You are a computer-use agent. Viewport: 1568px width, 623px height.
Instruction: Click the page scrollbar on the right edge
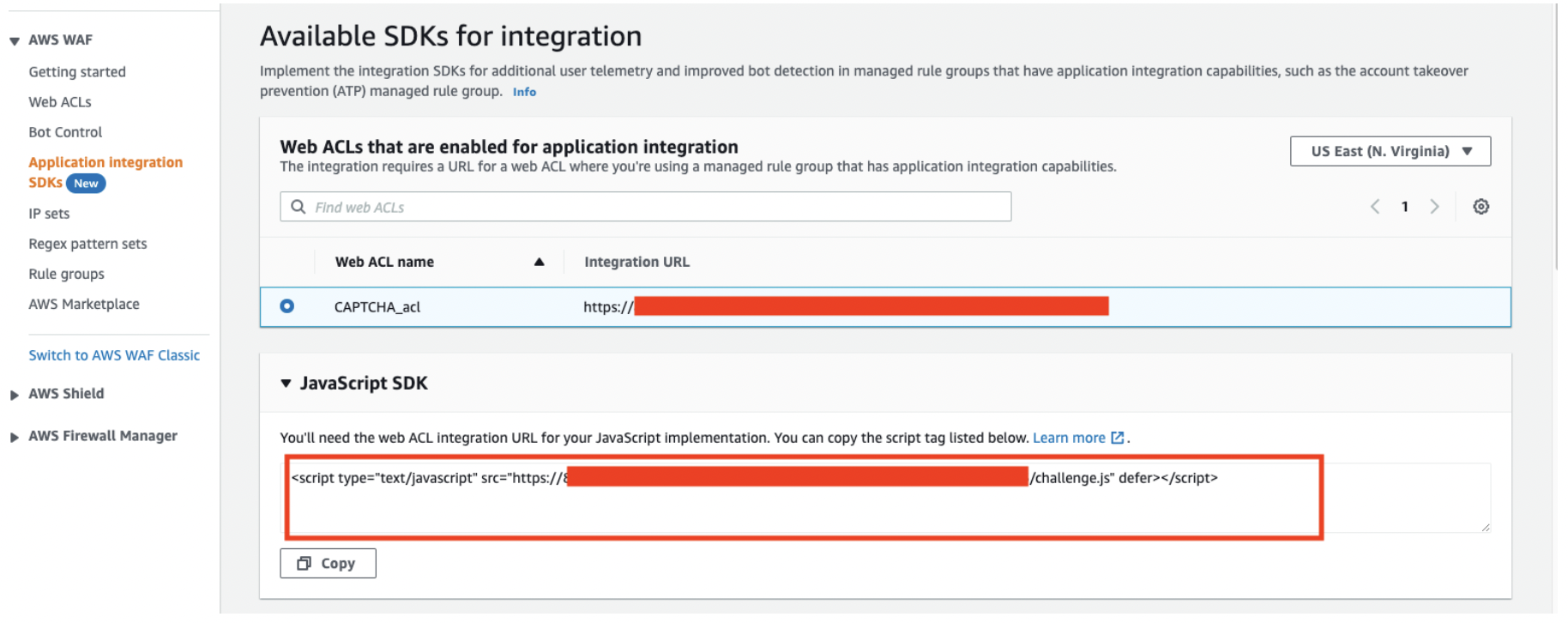click(x=1557, y=137)
